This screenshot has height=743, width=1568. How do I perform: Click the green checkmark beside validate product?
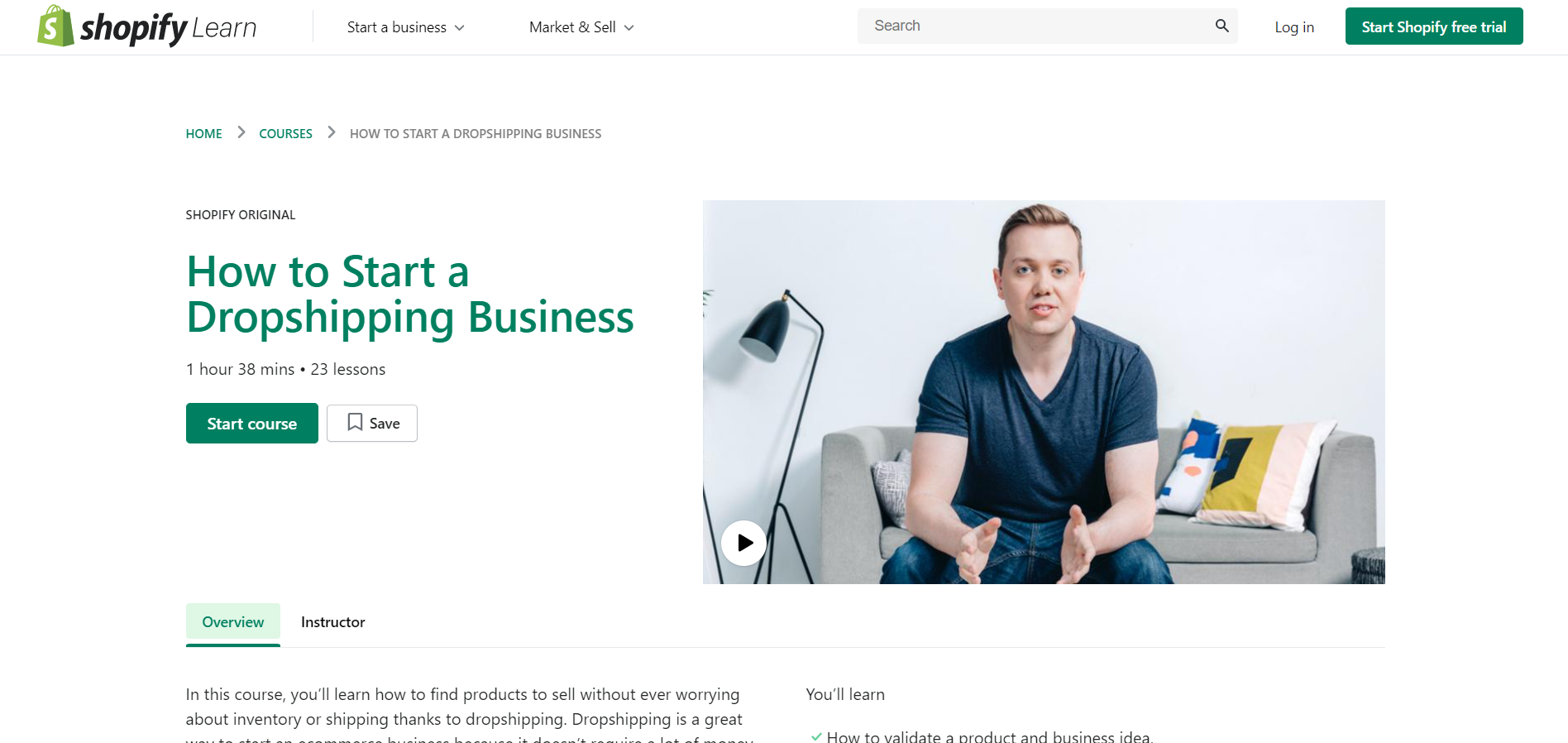coord(816,736)
